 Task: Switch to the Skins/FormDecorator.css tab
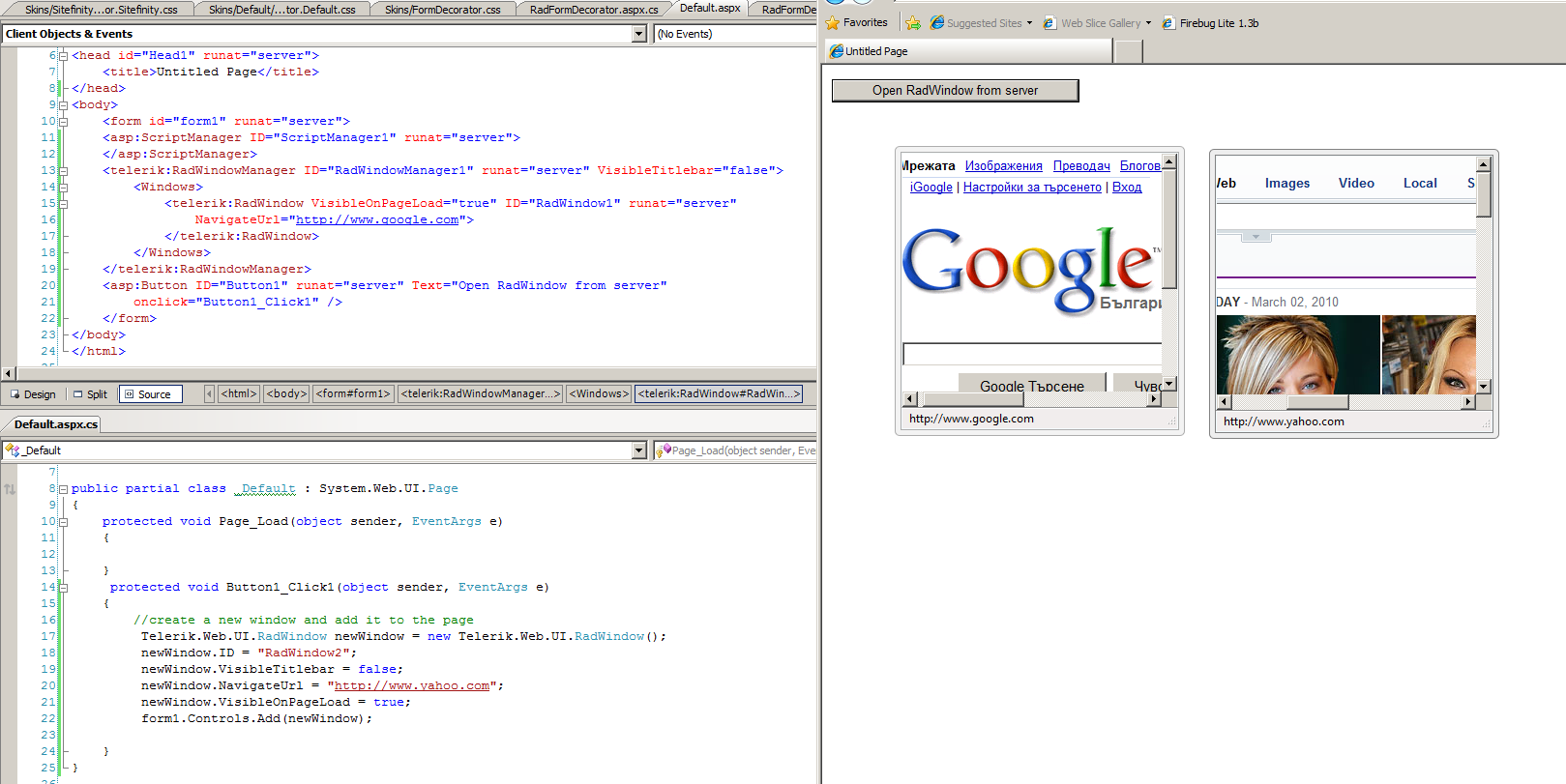[x=442, y=9]
